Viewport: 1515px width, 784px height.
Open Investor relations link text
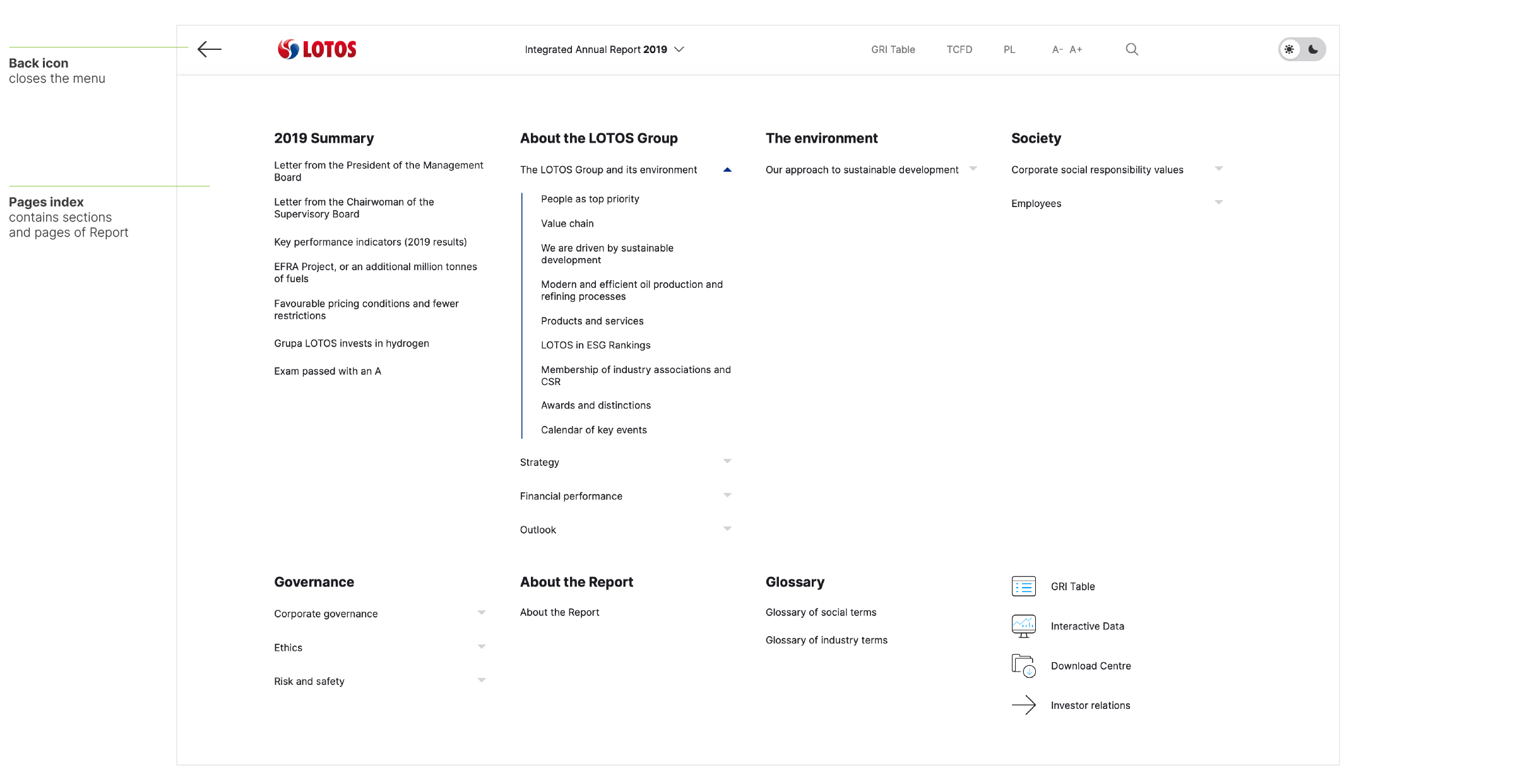point(1091,706)
